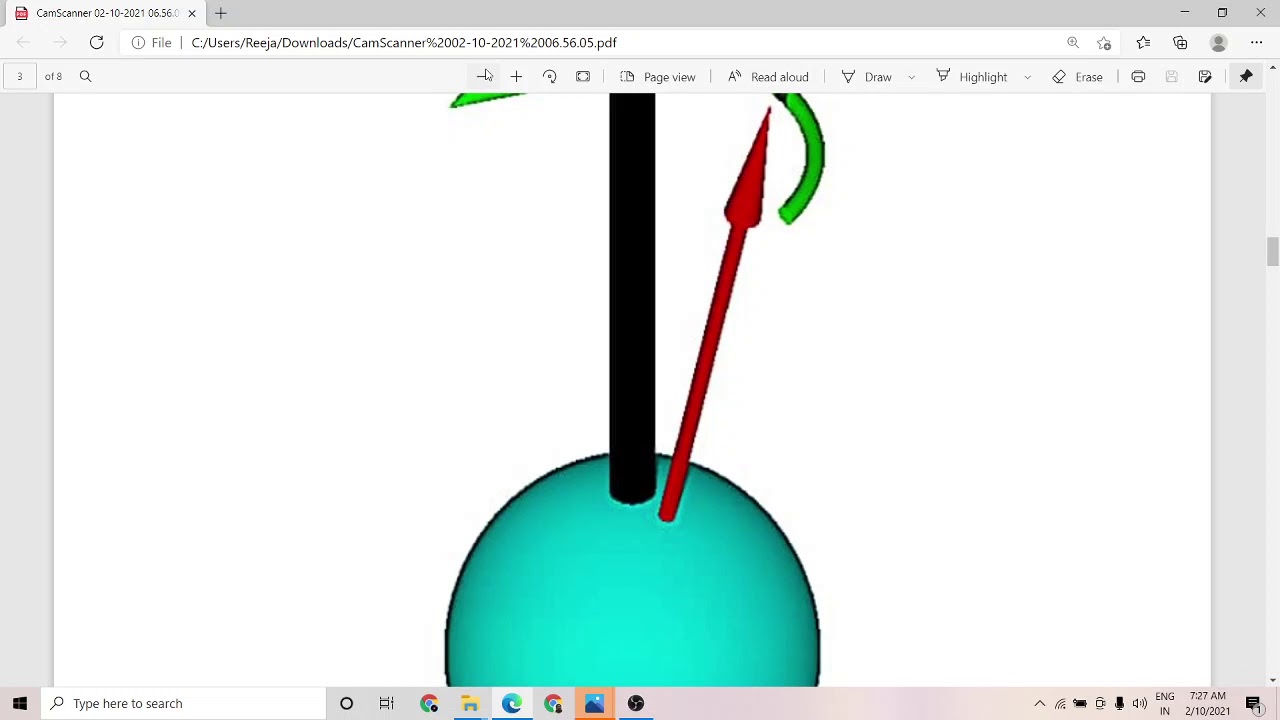
Task: Open Settings and more menu
Action: pyautogui.click(x=1256, y=42)
